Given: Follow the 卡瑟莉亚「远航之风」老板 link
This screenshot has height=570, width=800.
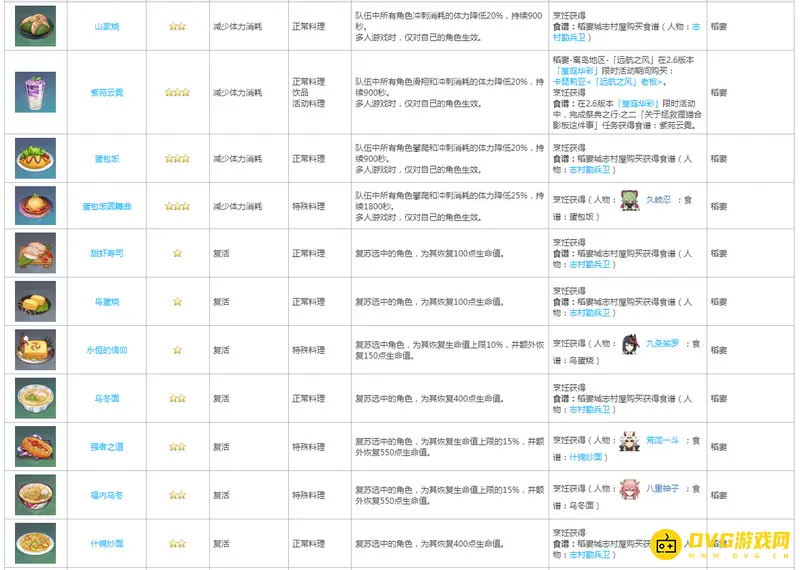Looking at the screenshot, I should 611,82.
